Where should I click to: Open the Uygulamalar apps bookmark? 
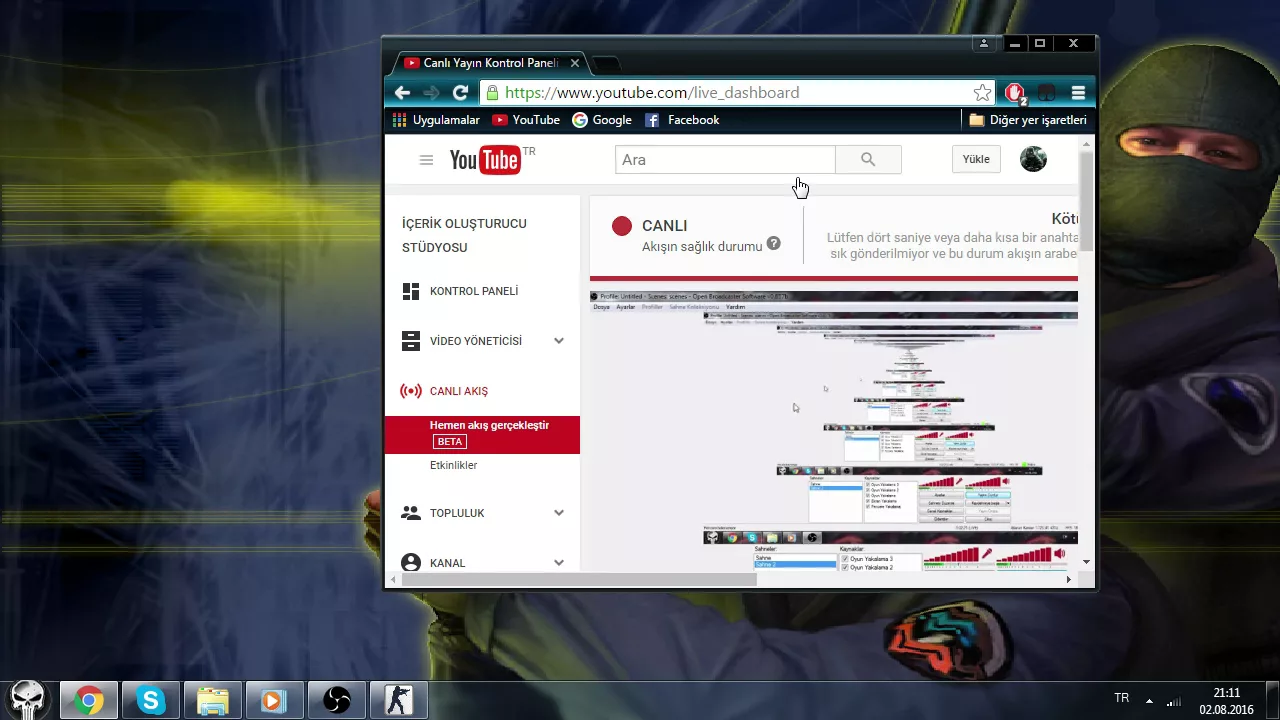click(x=436, y=120)
